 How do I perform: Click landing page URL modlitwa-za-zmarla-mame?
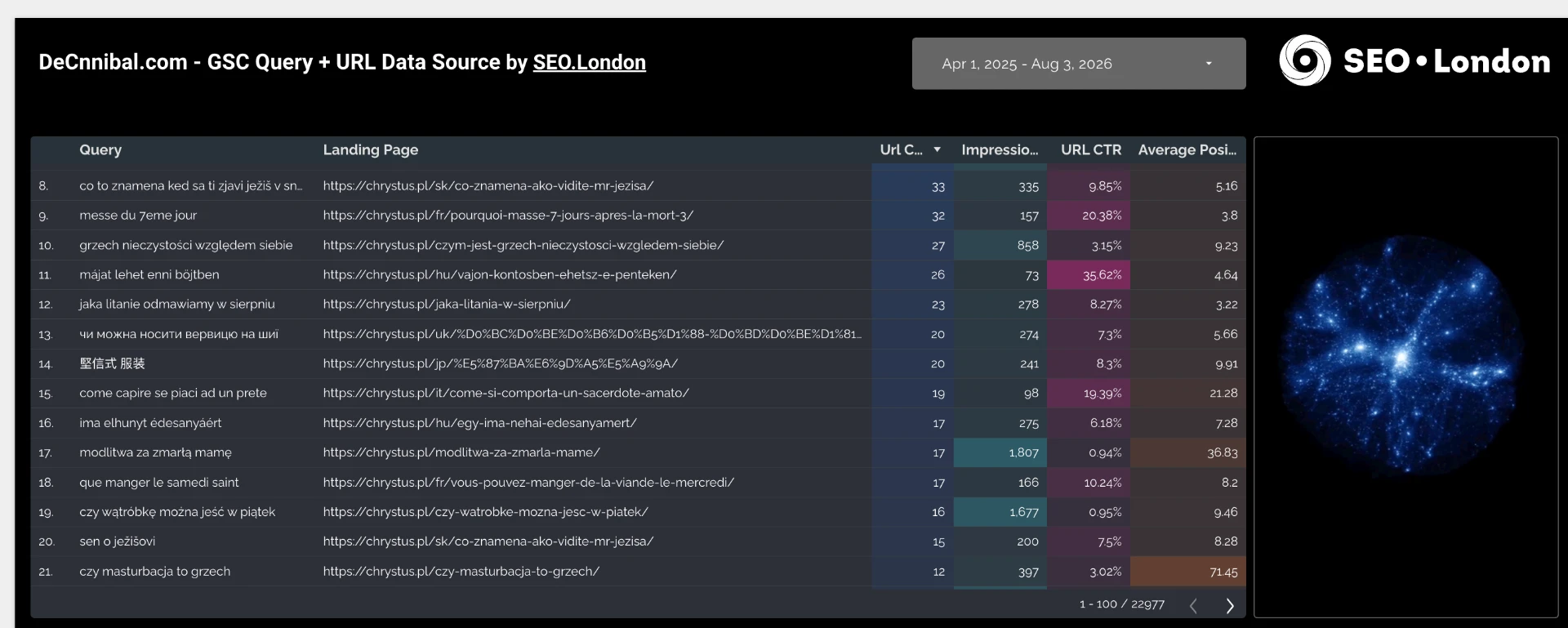pos(461,452)
